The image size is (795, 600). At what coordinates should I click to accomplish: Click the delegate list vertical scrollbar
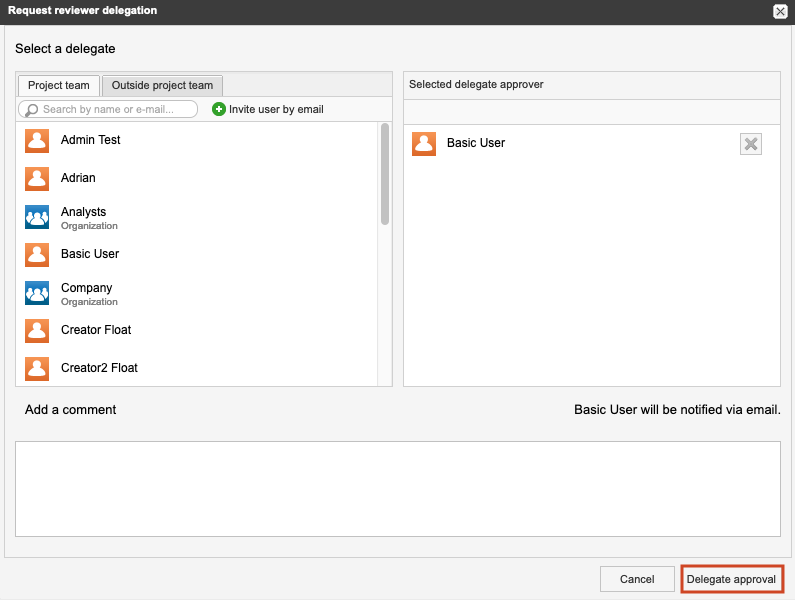click(x=385, y=175)
